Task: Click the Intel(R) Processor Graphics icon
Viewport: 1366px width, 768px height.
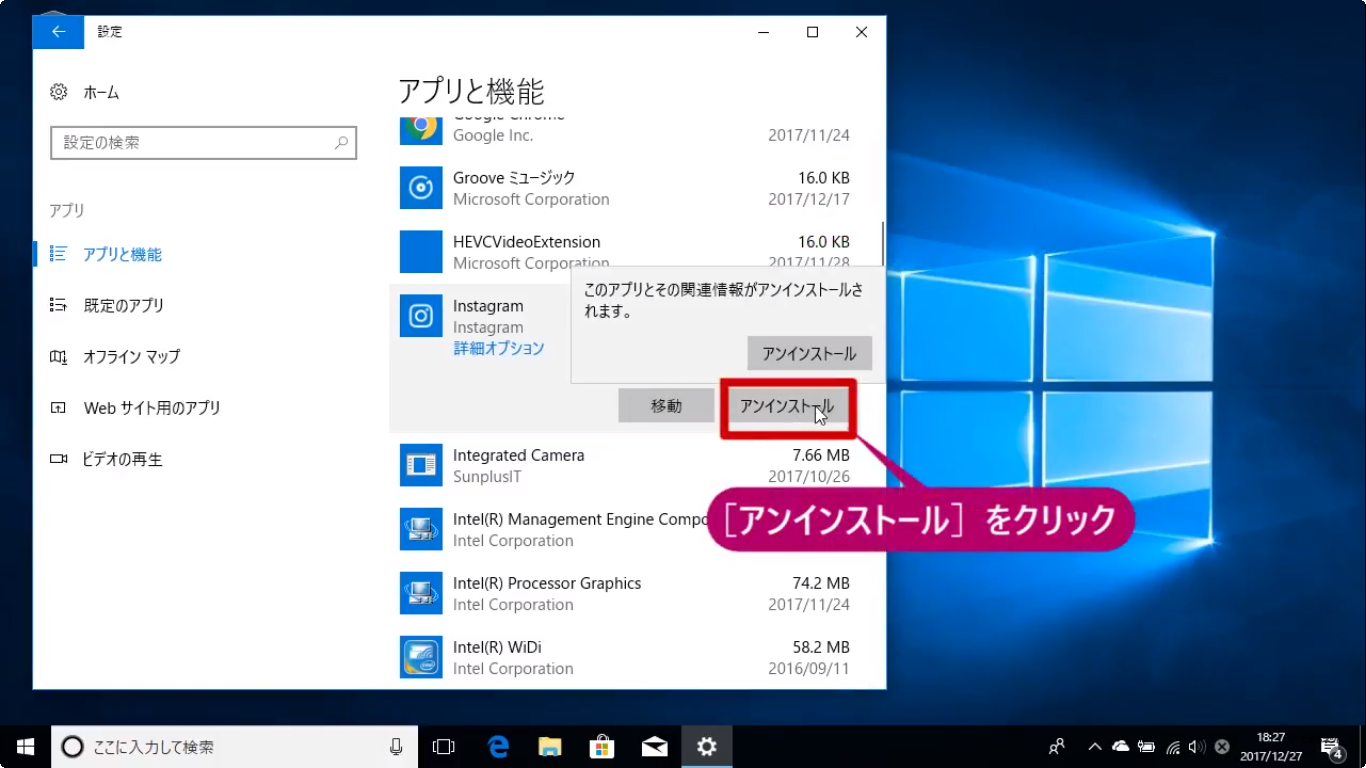Action: (421, 593)
